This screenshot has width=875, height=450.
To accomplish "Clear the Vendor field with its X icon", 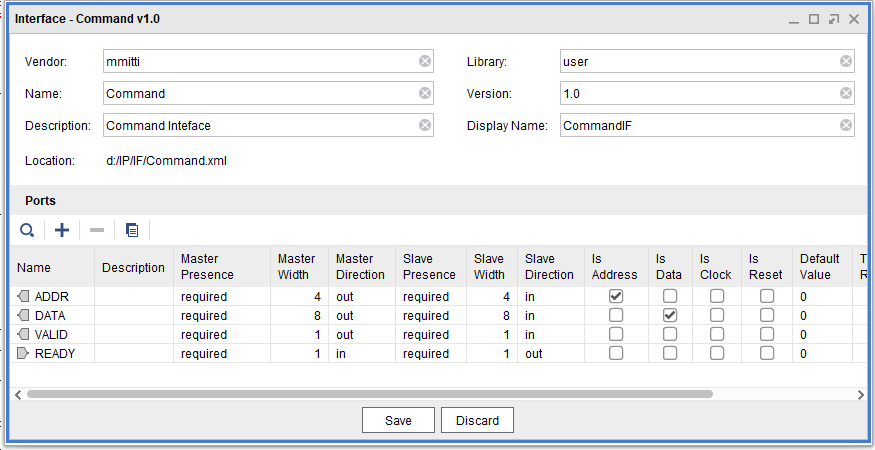I will click(x=425, y=61).
